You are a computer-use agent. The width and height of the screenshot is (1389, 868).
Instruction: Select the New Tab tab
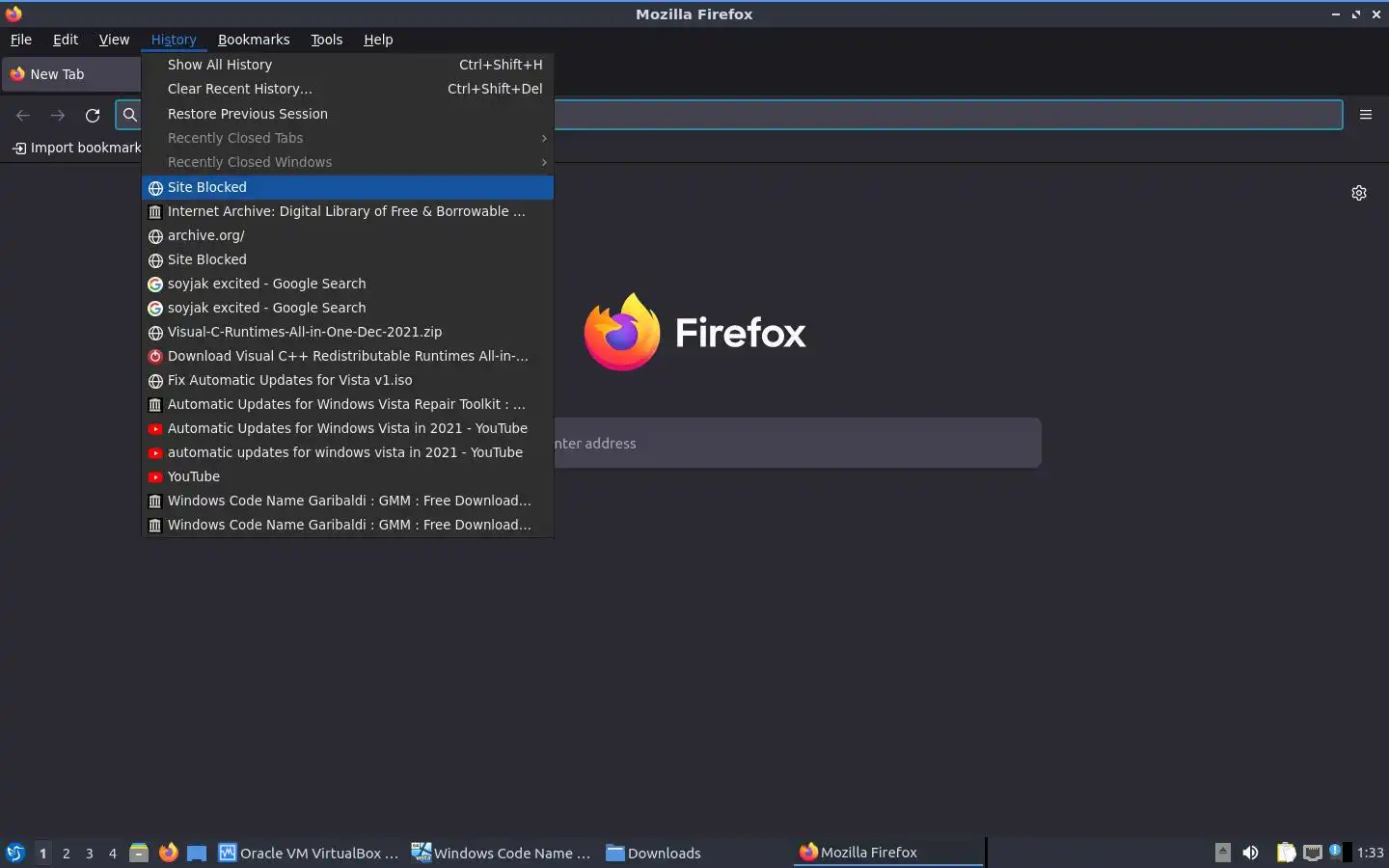tap(72, 74)
